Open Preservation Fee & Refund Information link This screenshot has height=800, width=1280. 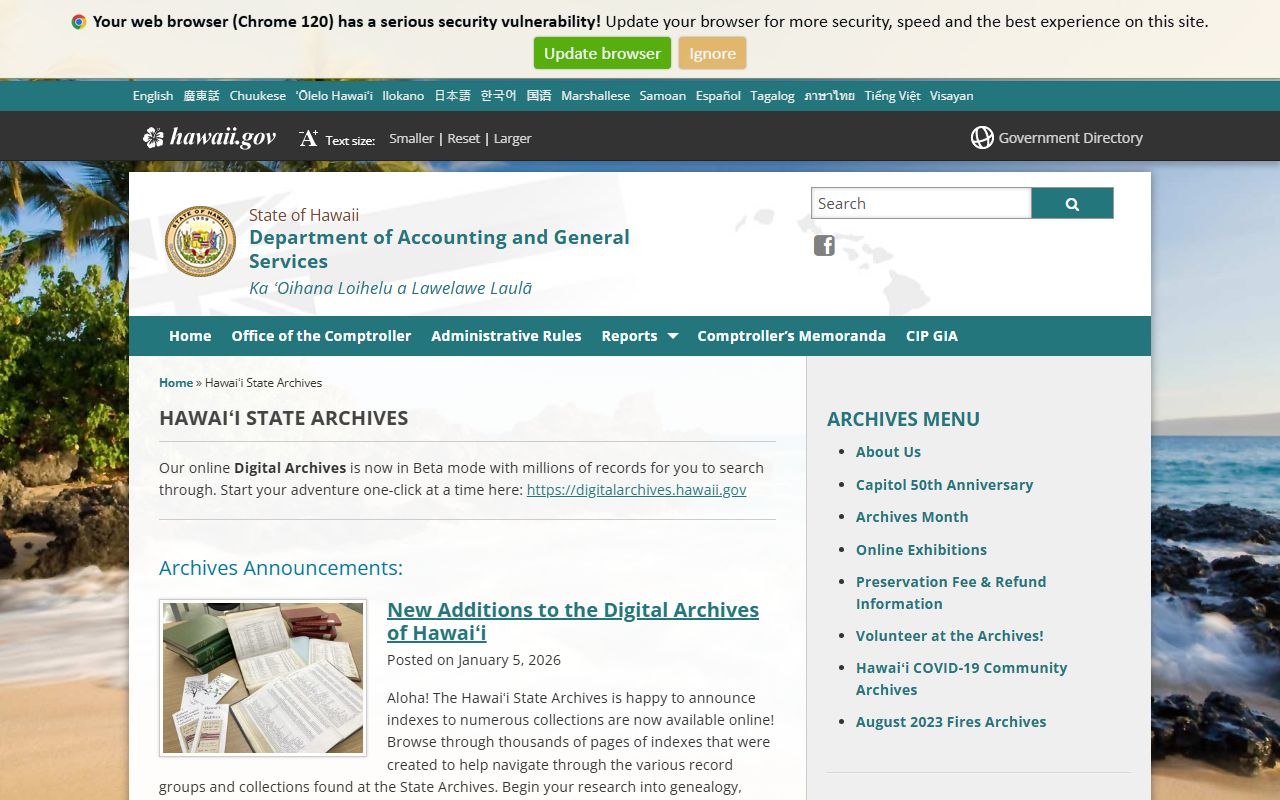tap(951, 593)
